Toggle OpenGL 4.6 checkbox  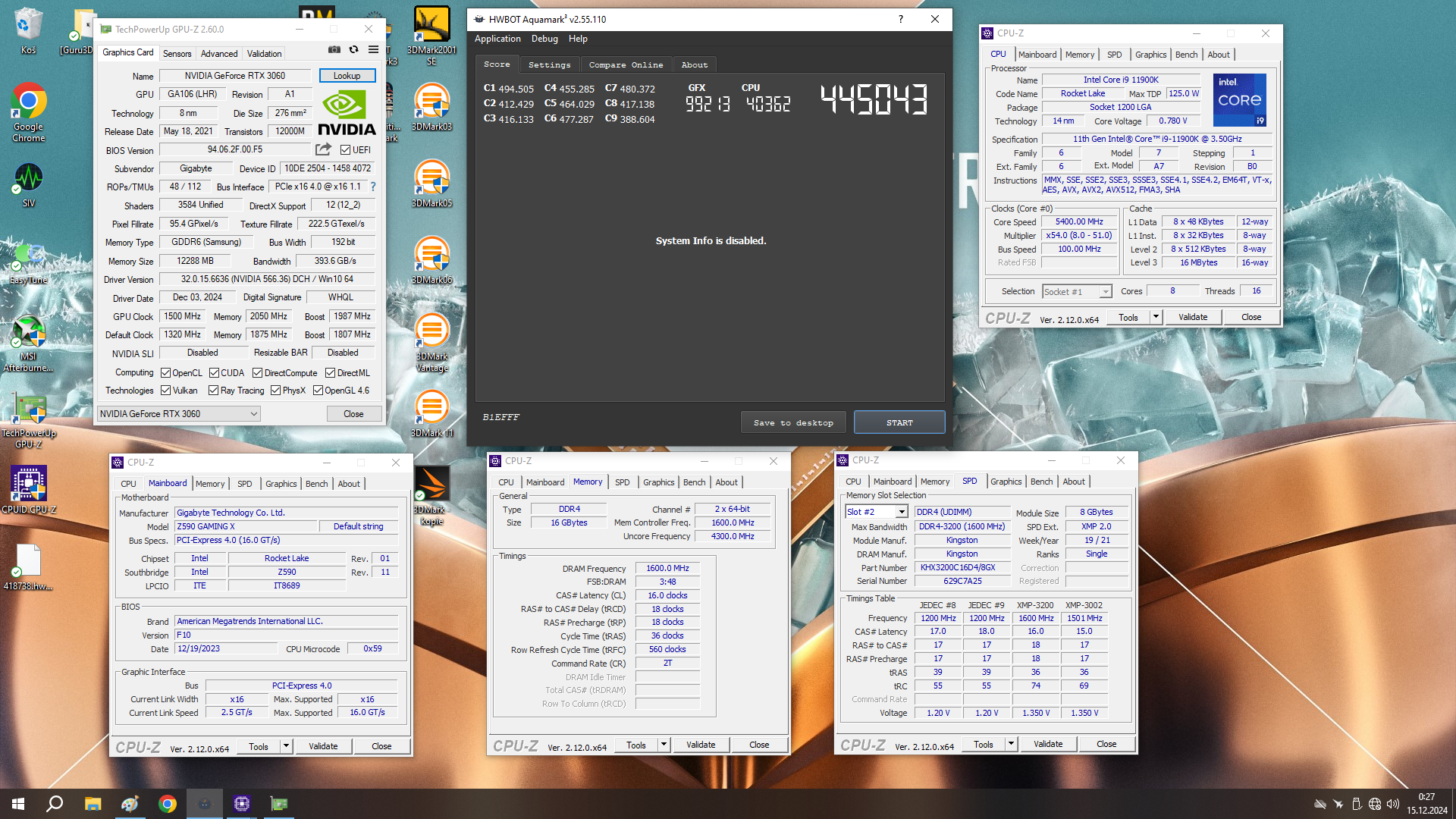tap(318, 391)
